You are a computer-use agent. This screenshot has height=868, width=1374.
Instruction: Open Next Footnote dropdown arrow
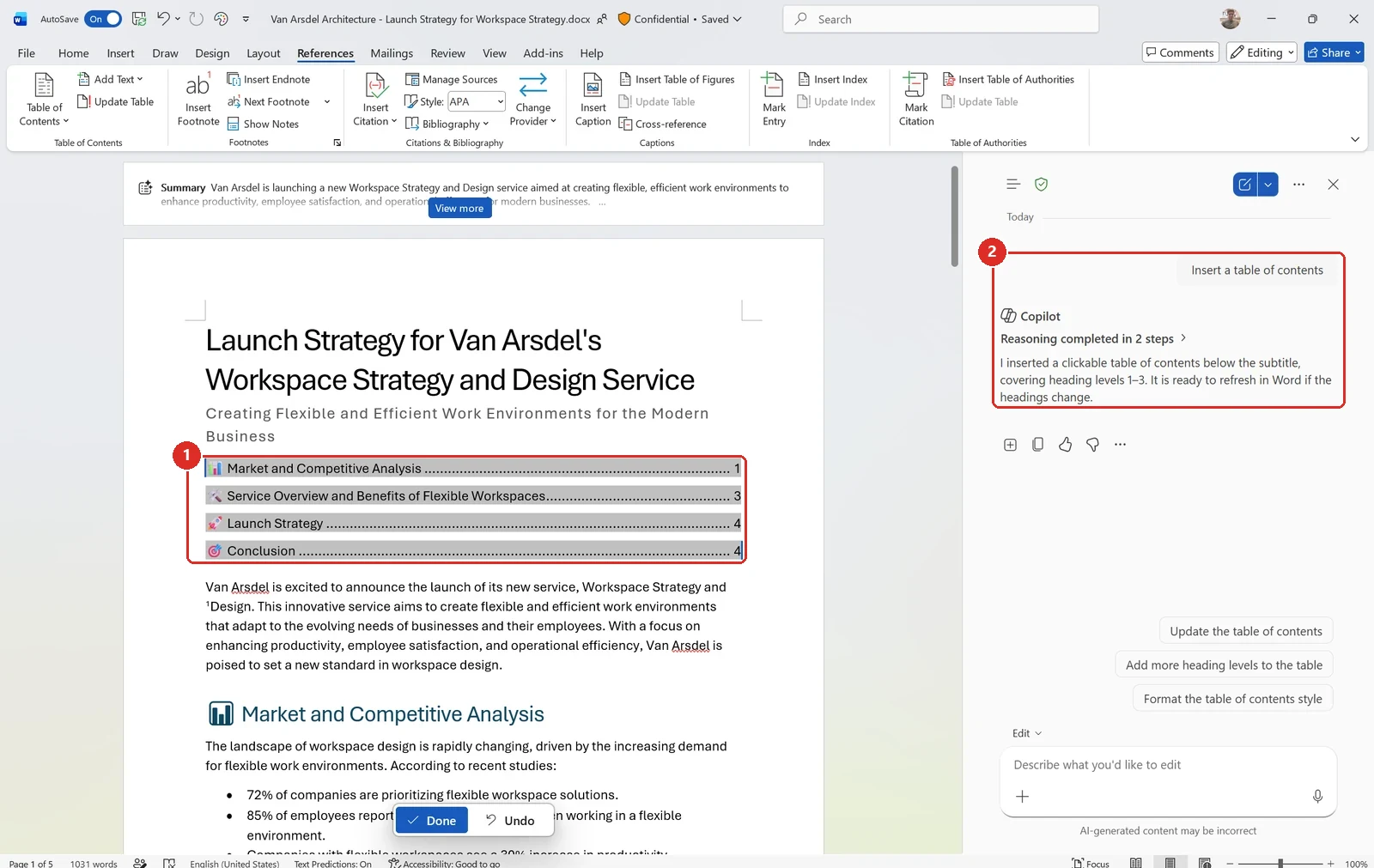point(327,101)
